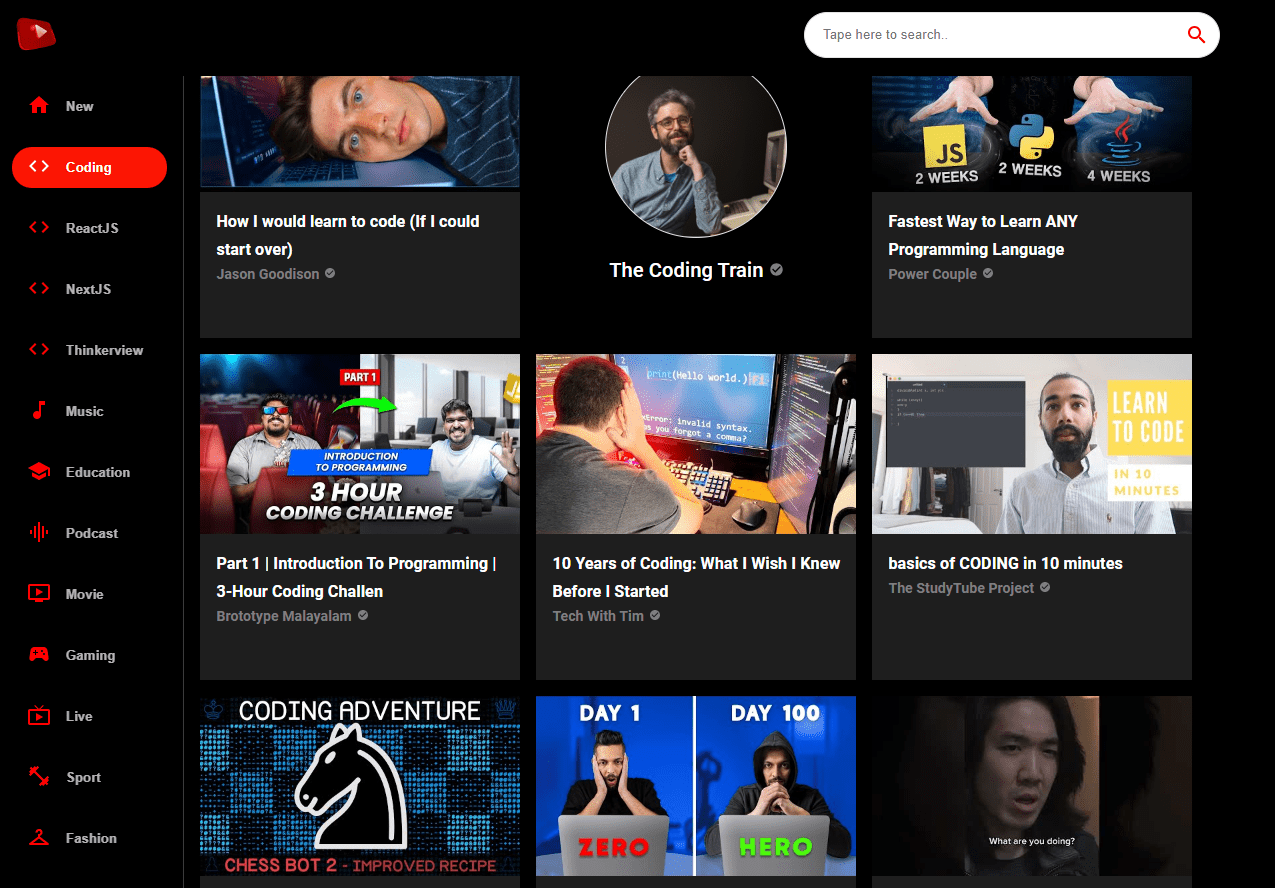Open Power Couple channel link

[932, 274]
